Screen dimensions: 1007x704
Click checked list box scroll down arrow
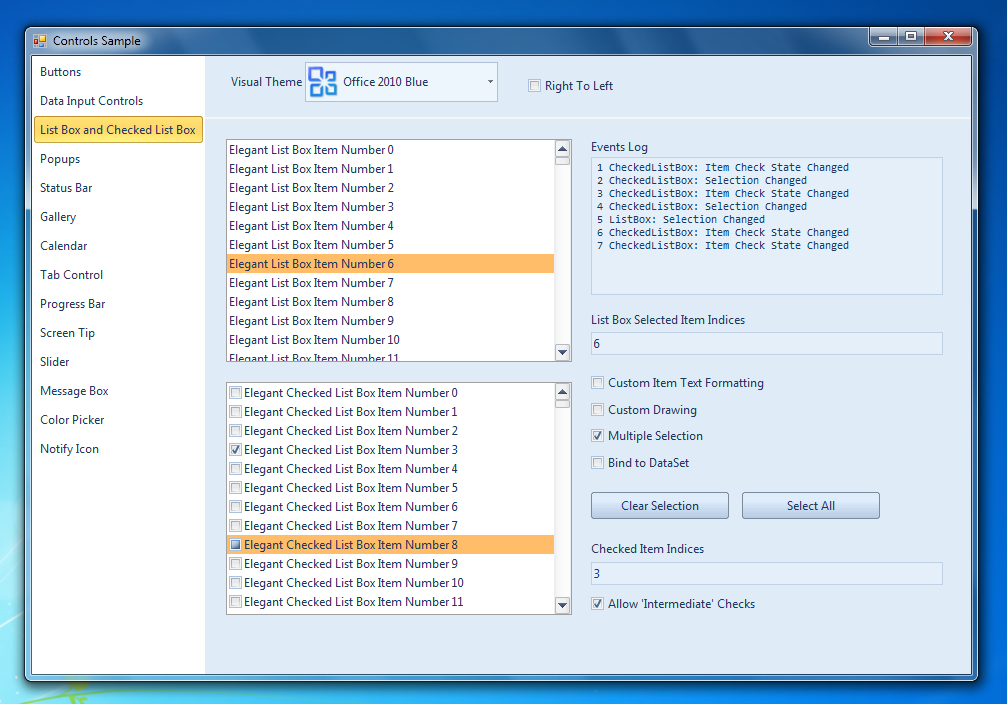(x=563, y=604)
